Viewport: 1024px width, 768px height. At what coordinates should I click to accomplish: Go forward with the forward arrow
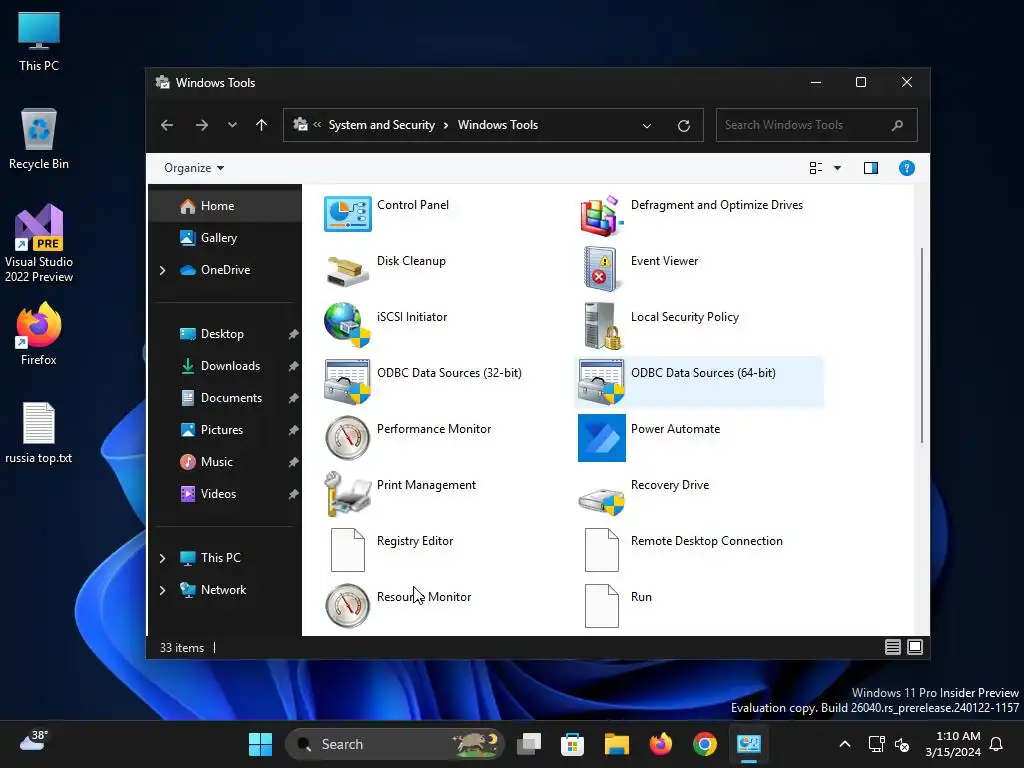click(x=202, y=125)
